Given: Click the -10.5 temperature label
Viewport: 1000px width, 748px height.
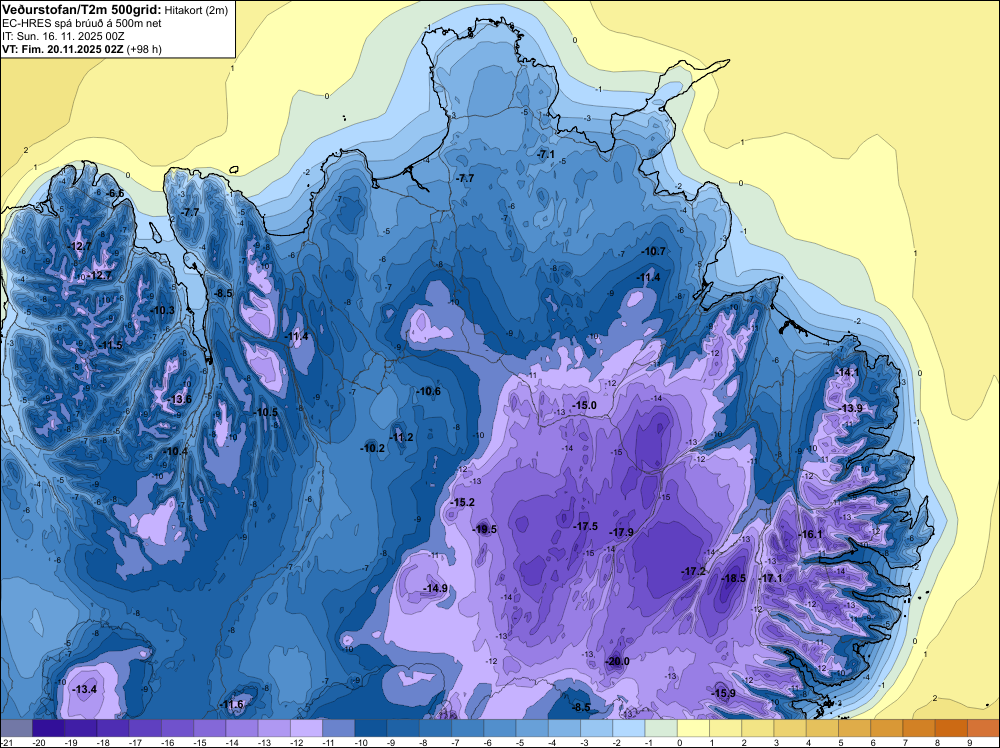Looking at the screenshot, I should click(x=266, y=413).
